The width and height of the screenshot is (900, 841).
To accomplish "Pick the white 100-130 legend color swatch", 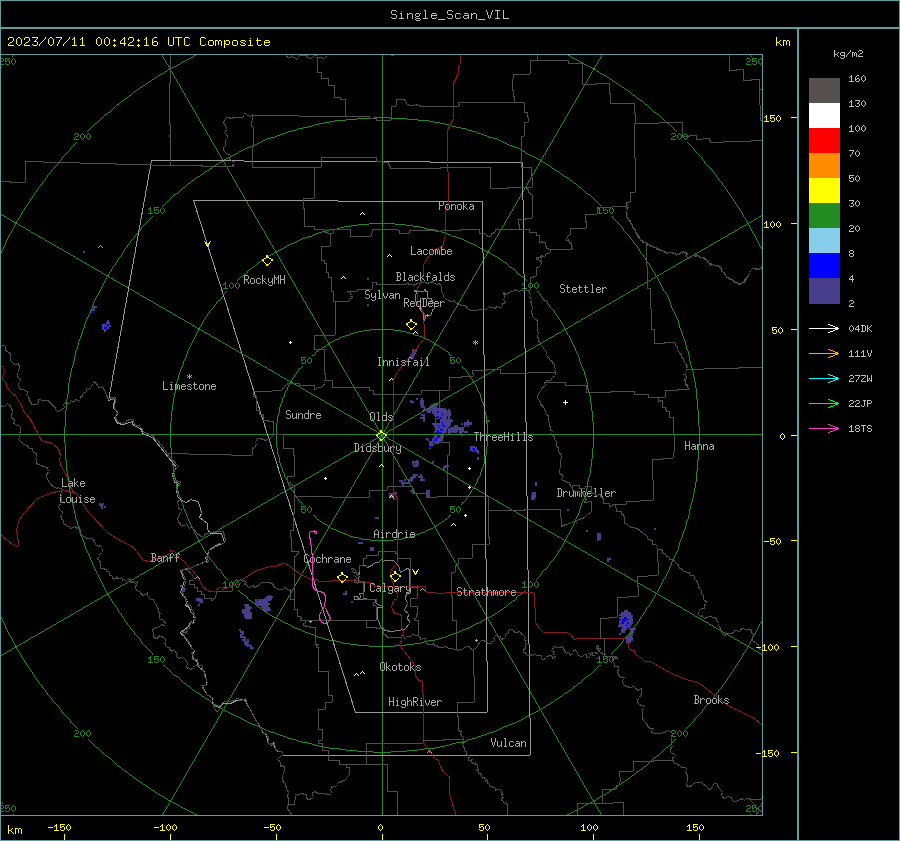I will point(824,116).
